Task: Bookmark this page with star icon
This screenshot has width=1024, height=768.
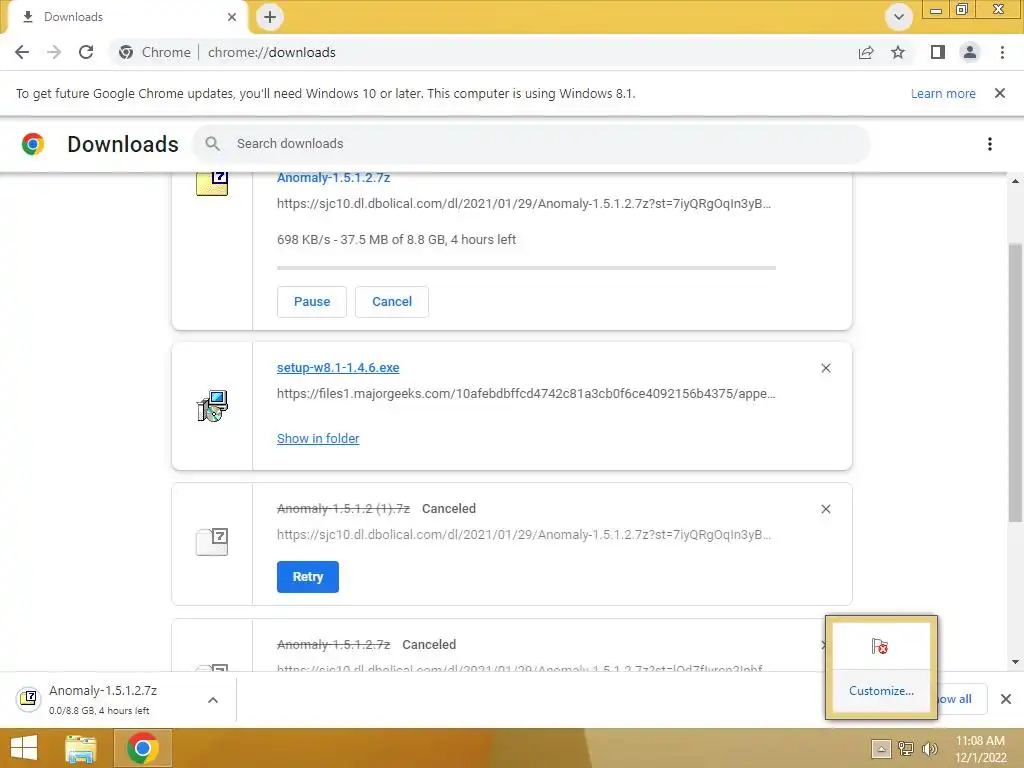Action: click(x=898, y=52)
